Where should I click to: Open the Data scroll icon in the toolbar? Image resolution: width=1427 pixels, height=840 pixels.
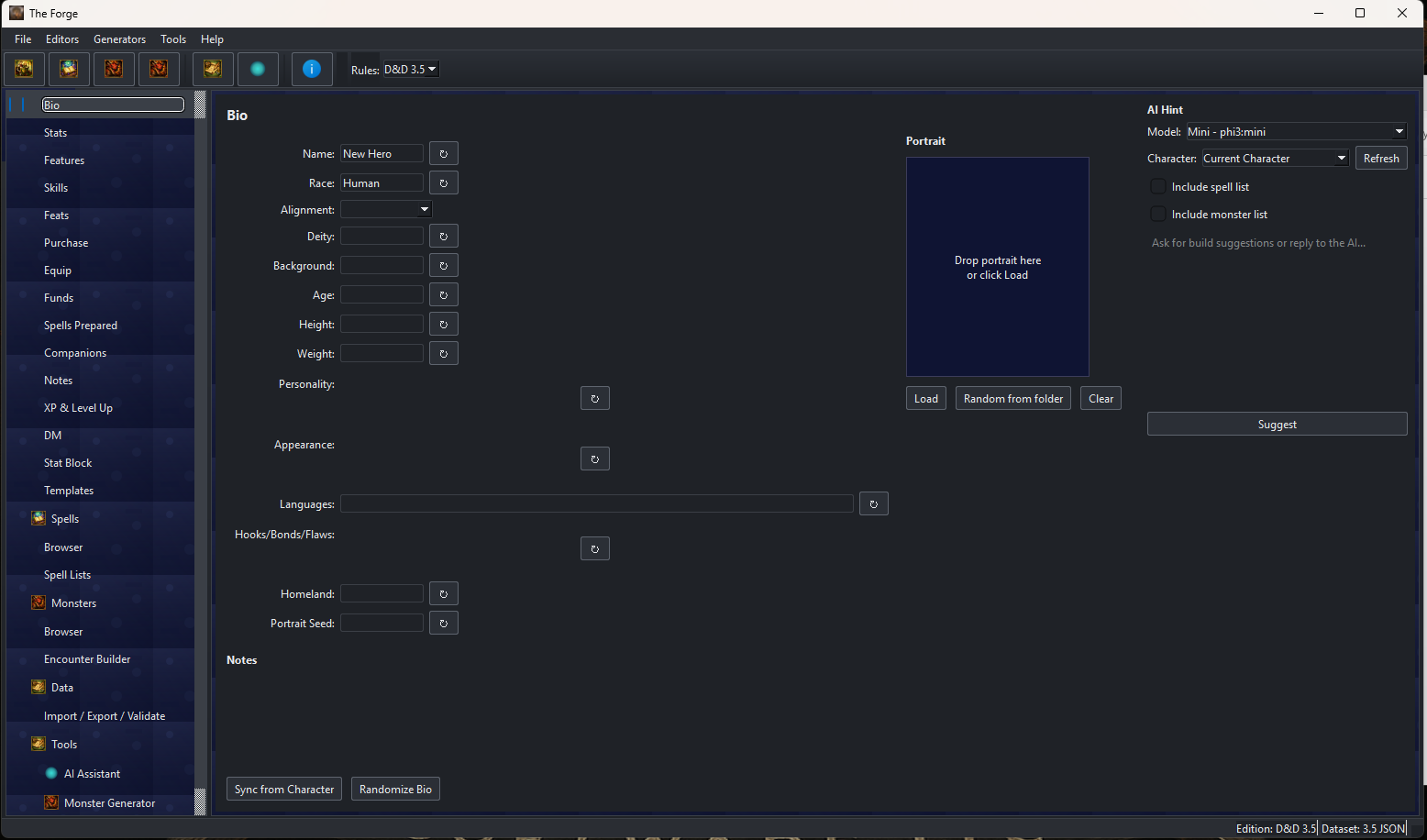click(212, 69)
